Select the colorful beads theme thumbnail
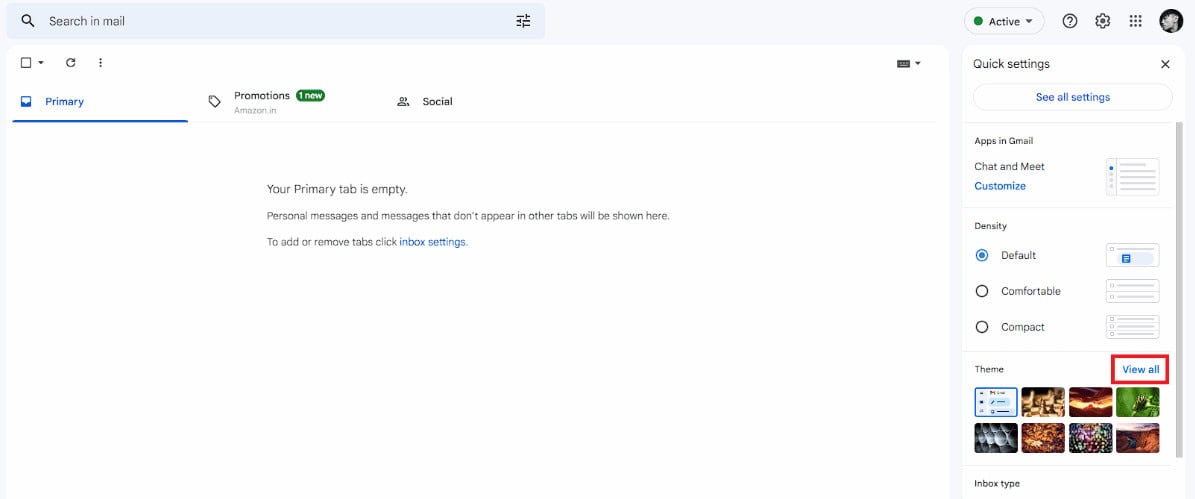This screenshot has width=1195, height=499. [1091, 438]
